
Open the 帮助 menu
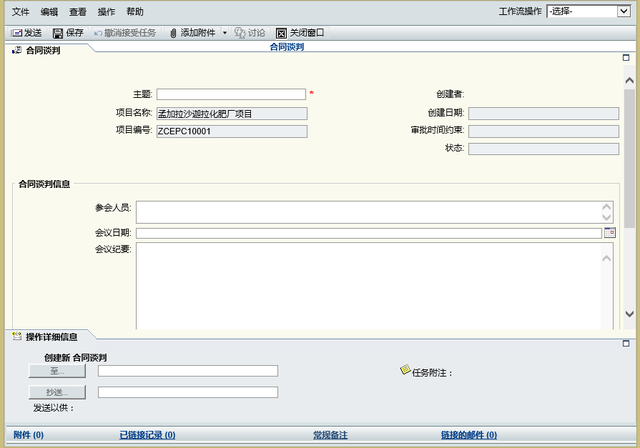pyautogui.click(x=135, y=12)
